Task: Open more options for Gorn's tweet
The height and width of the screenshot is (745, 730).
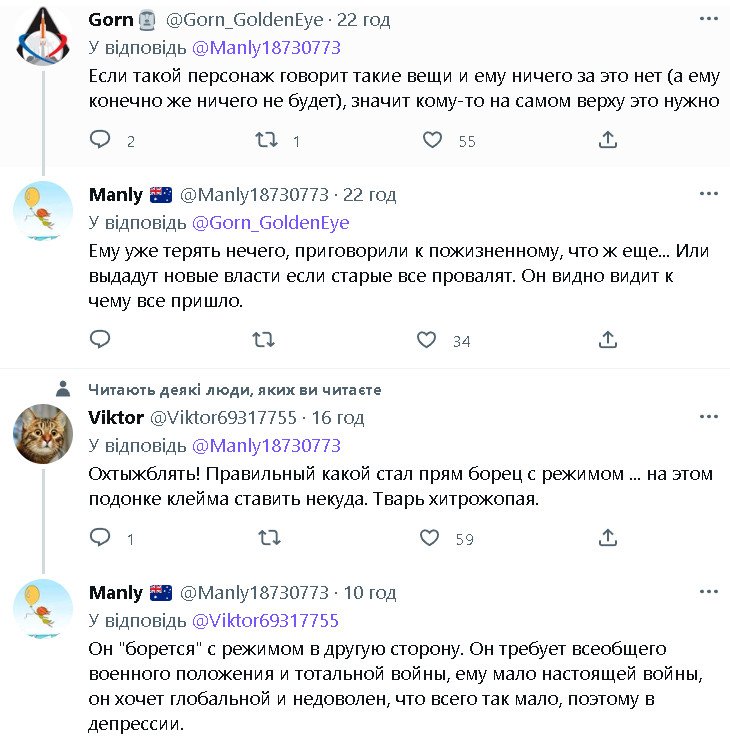Action: click(709, 19)
